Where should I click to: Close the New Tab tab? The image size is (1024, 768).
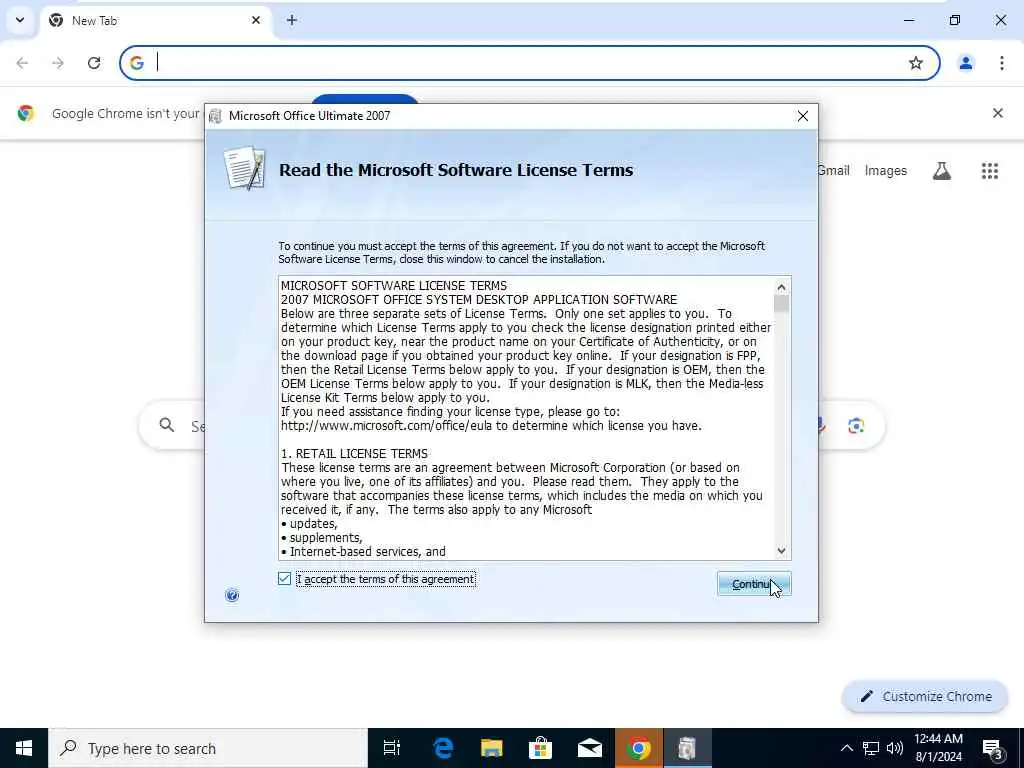[256, 20]
